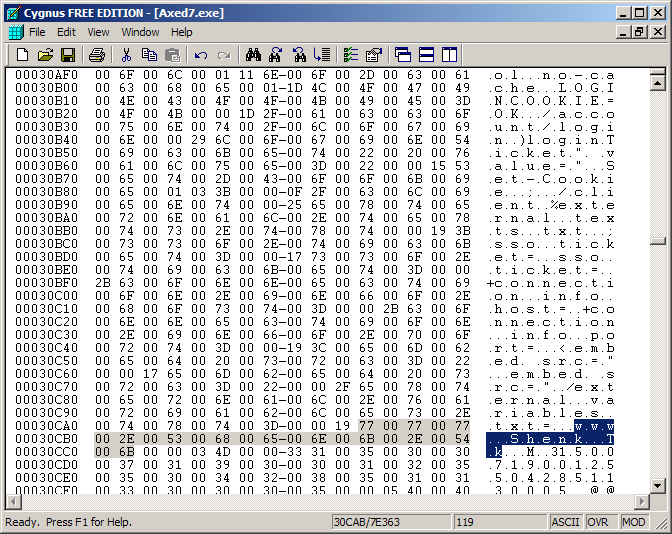Click the ASCII text '.t.i.c.k.e.t.=..'

tap(551, 270)
